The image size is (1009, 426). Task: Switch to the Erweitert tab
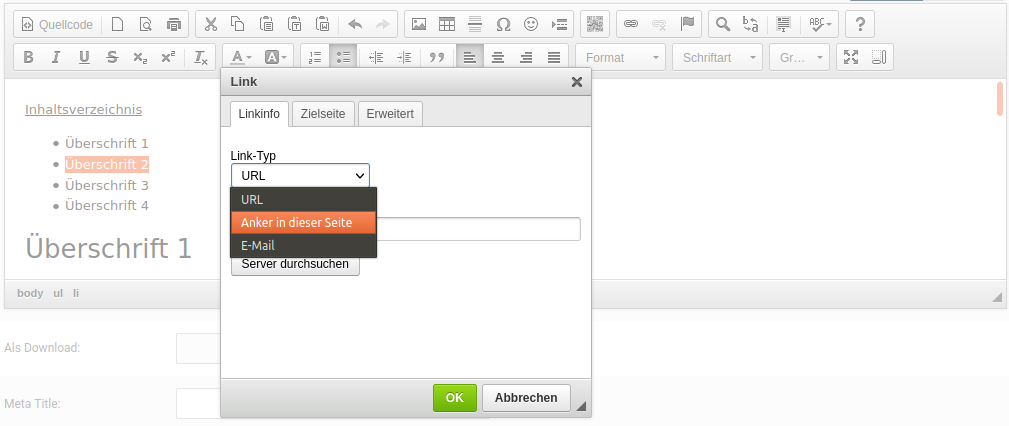click(391, 114)
